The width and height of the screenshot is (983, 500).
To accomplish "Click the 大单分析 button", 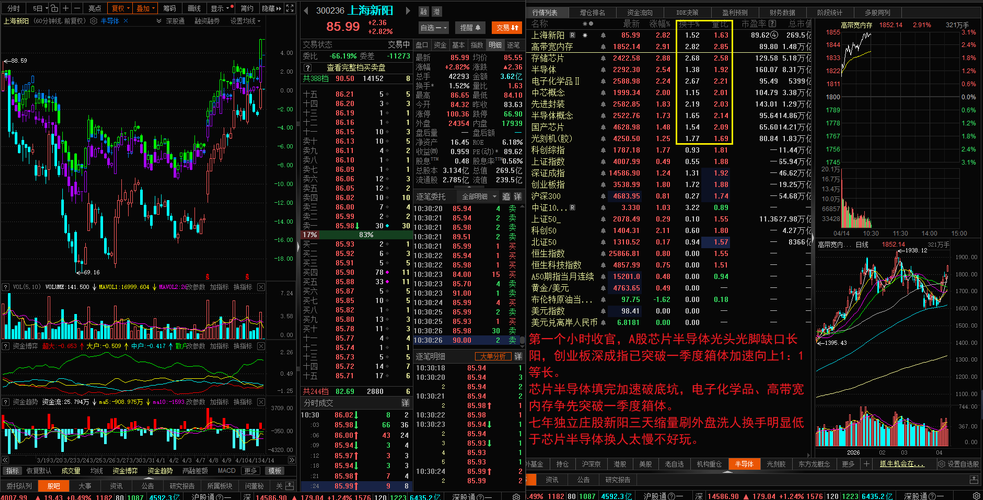I will pyautogui.click(x=493, y=356).
